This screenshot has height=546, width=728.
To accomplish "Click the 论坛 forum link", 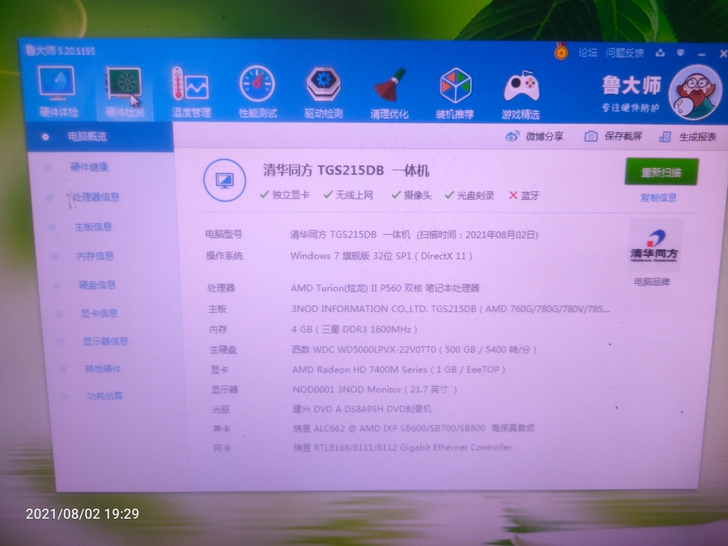I will point(588,53).
